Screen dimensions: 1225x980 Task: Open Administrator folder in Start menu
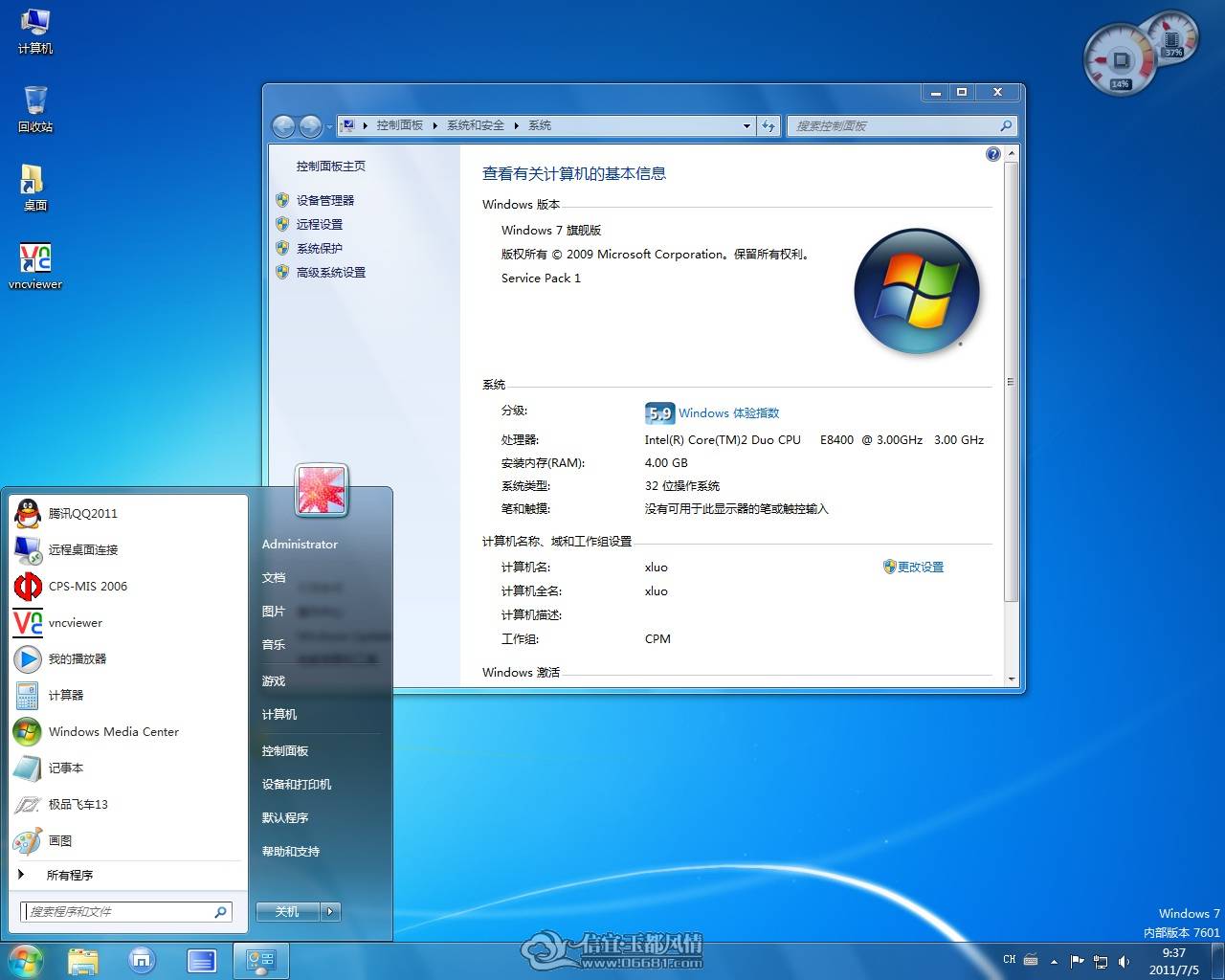pos(300,544)
